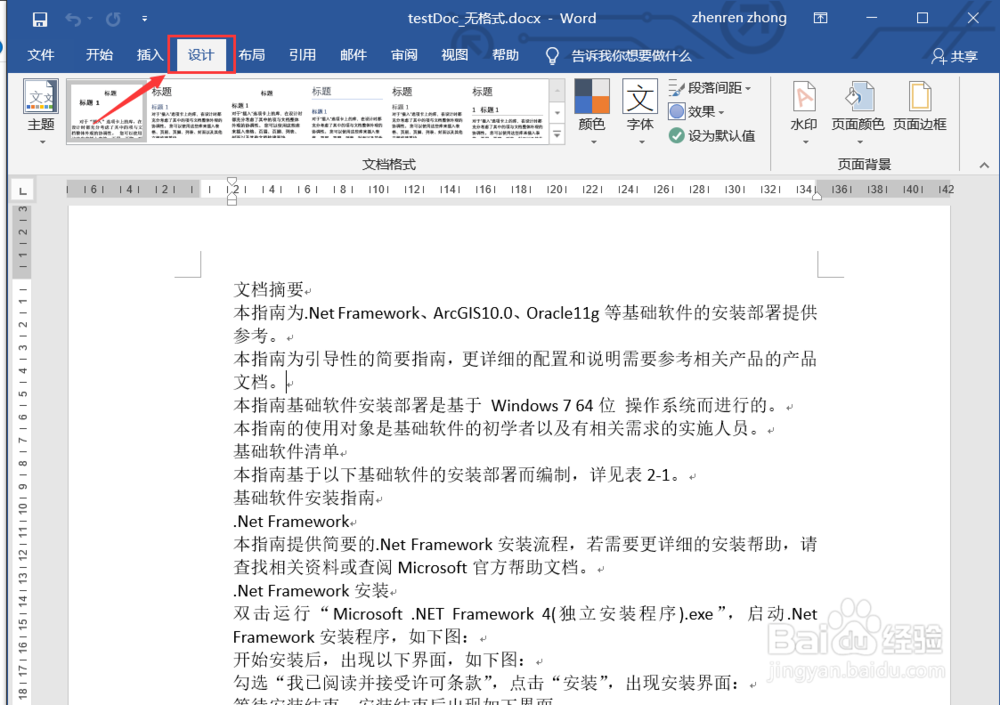Click the text 'Windows 7 64 位'
1000x705 pixels.
coord(552,405)
